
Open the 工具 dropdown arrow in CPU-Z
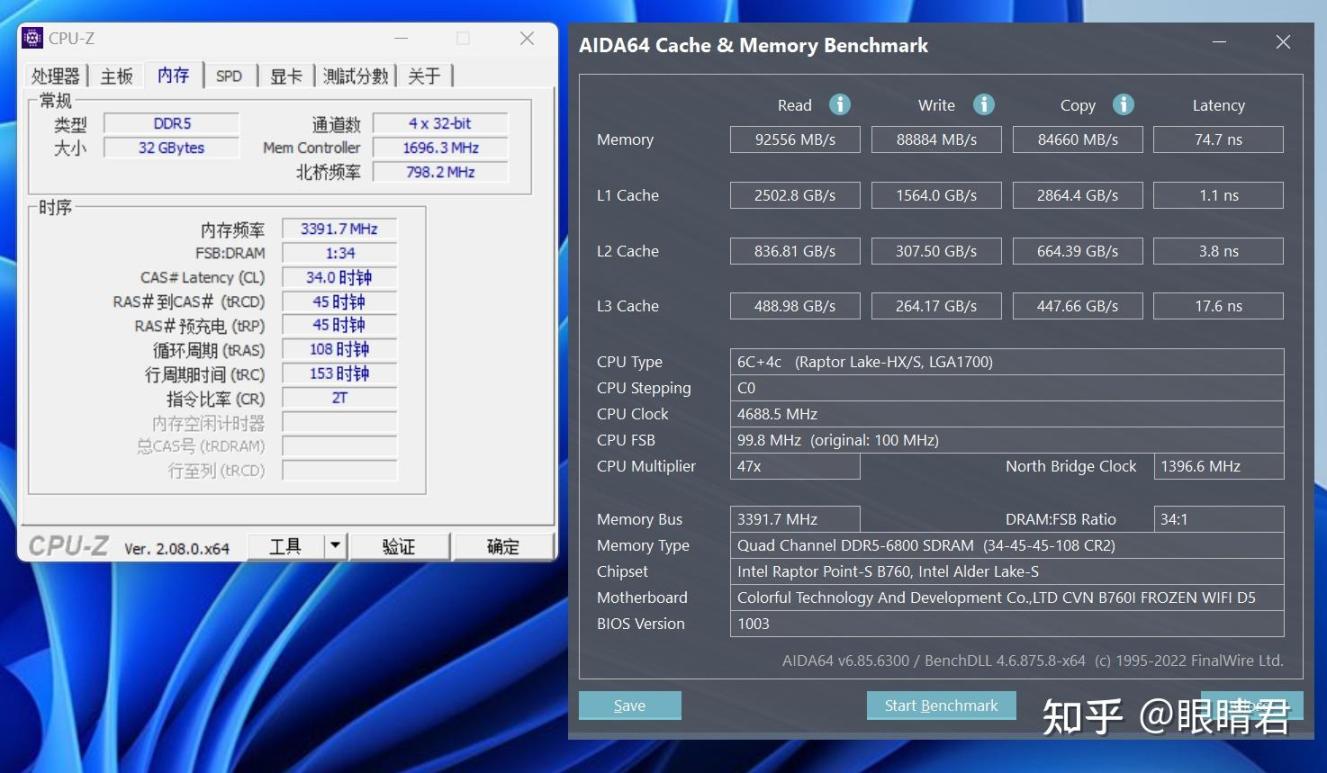coord(336,546)
